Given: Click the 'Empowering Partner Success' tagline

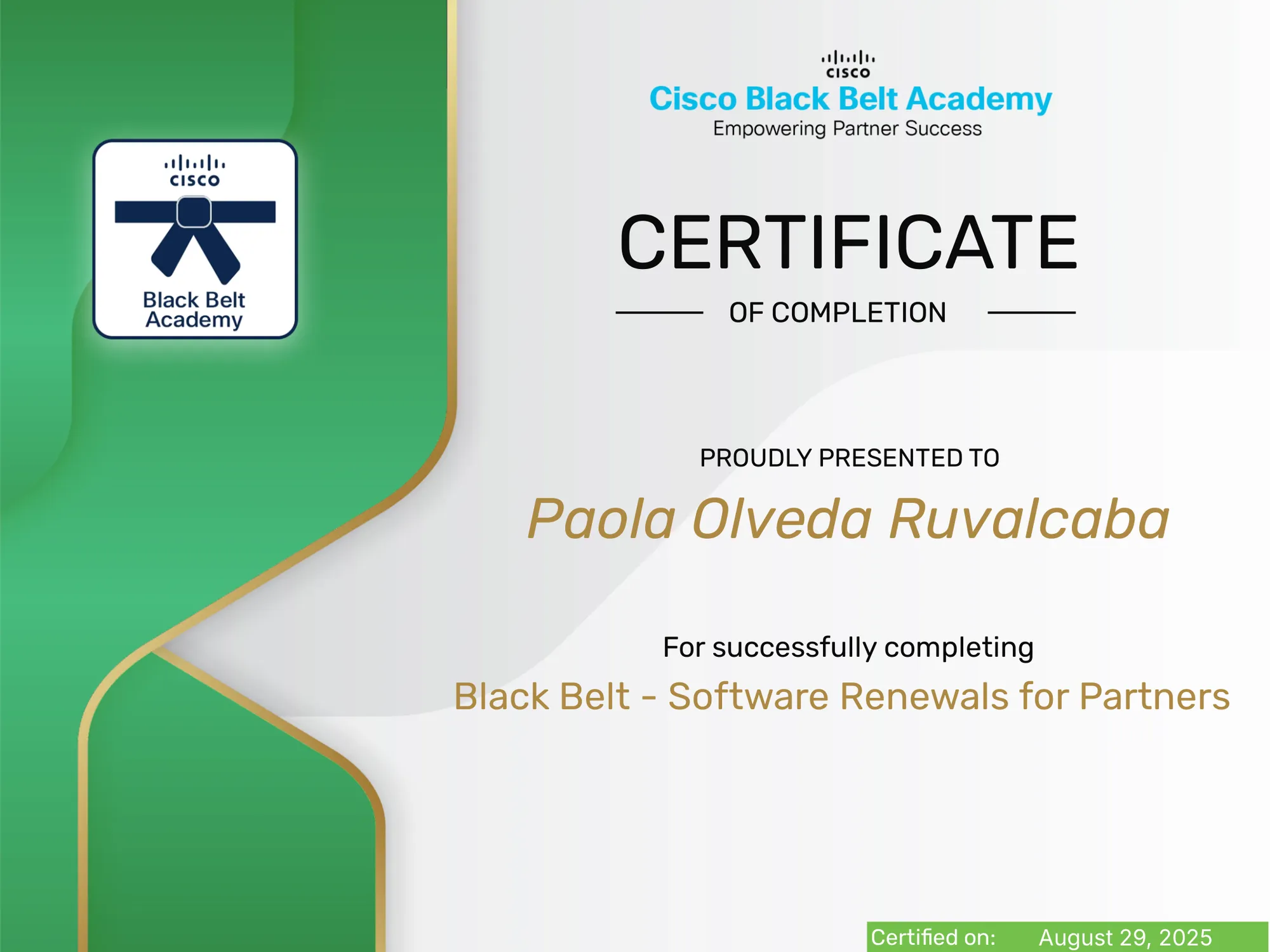Looking at the screenshot, I should [847, 129].
